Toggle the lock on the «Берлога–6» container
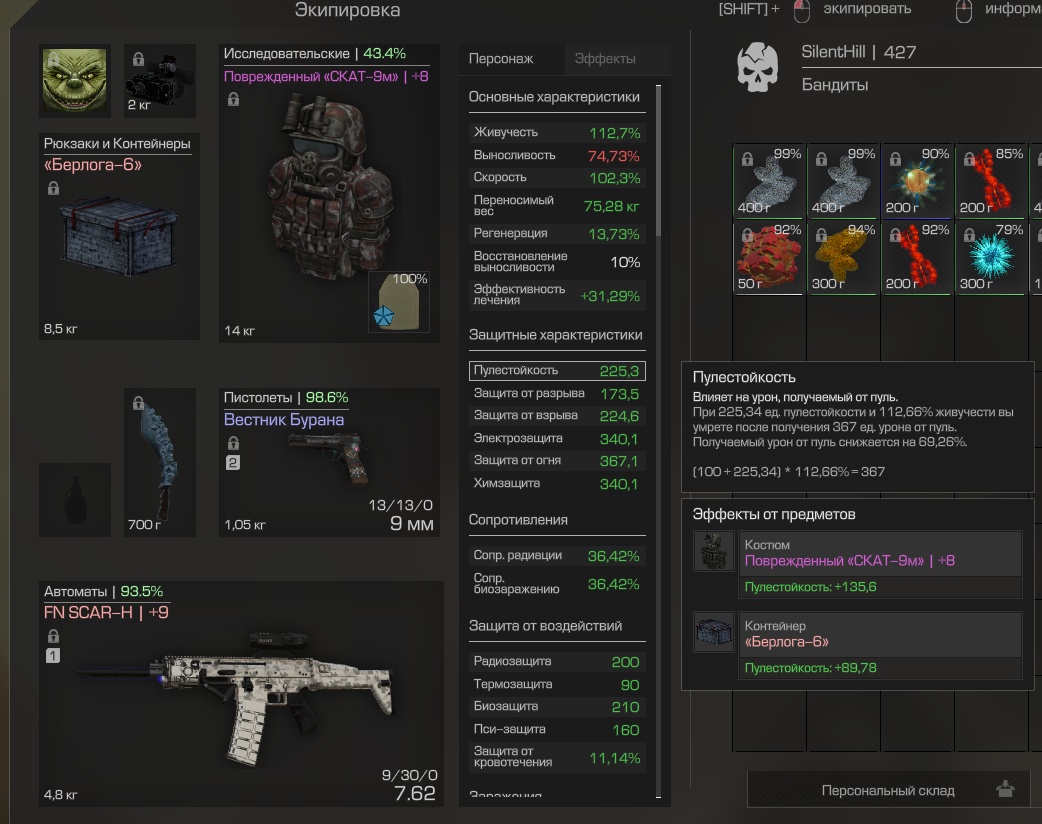Screen dimensions: 1042x824 pyautogui.click(x=53, y=189)
